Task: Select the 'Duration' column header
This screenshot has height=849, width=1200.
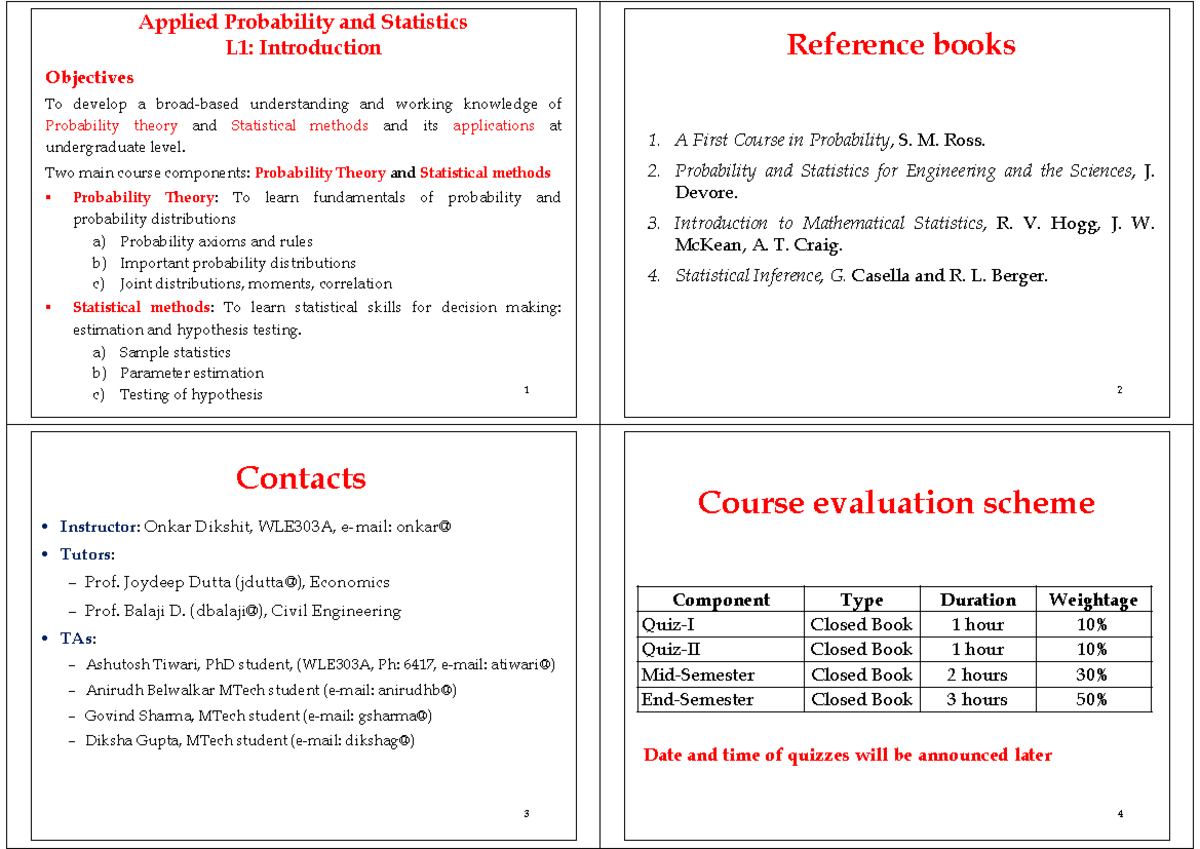Action: click(978, 600)
